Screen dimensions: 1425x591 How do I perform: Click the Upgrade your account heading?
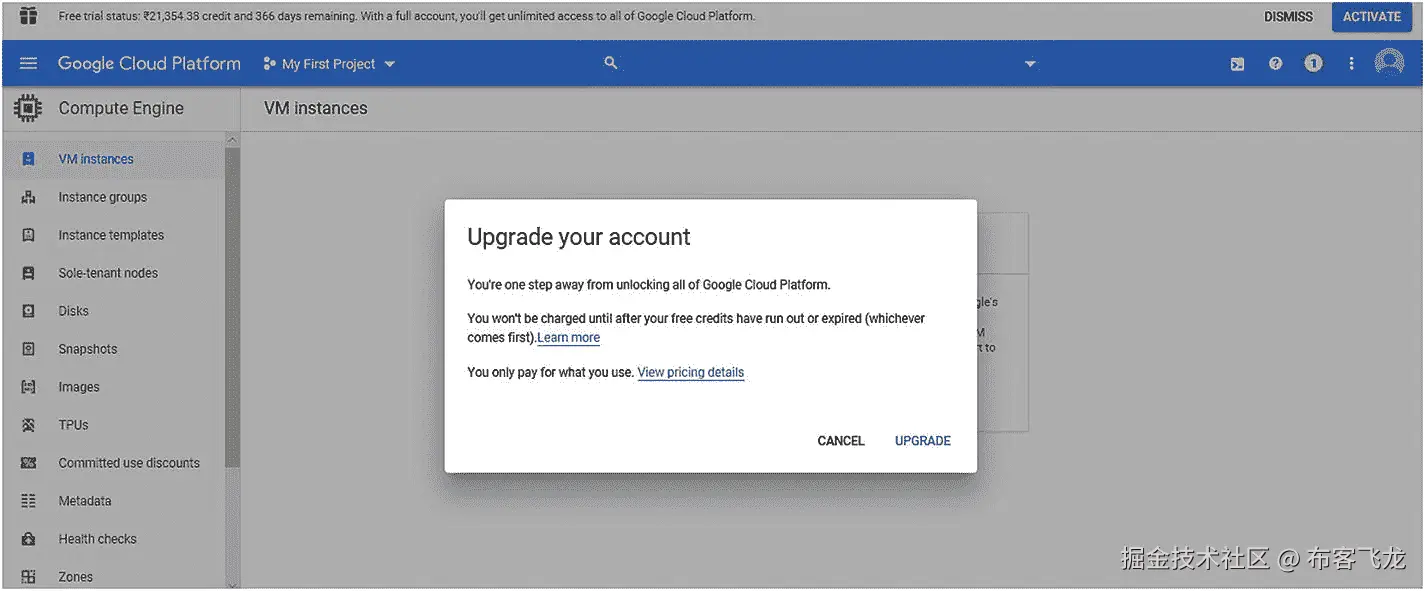(579, 237)
